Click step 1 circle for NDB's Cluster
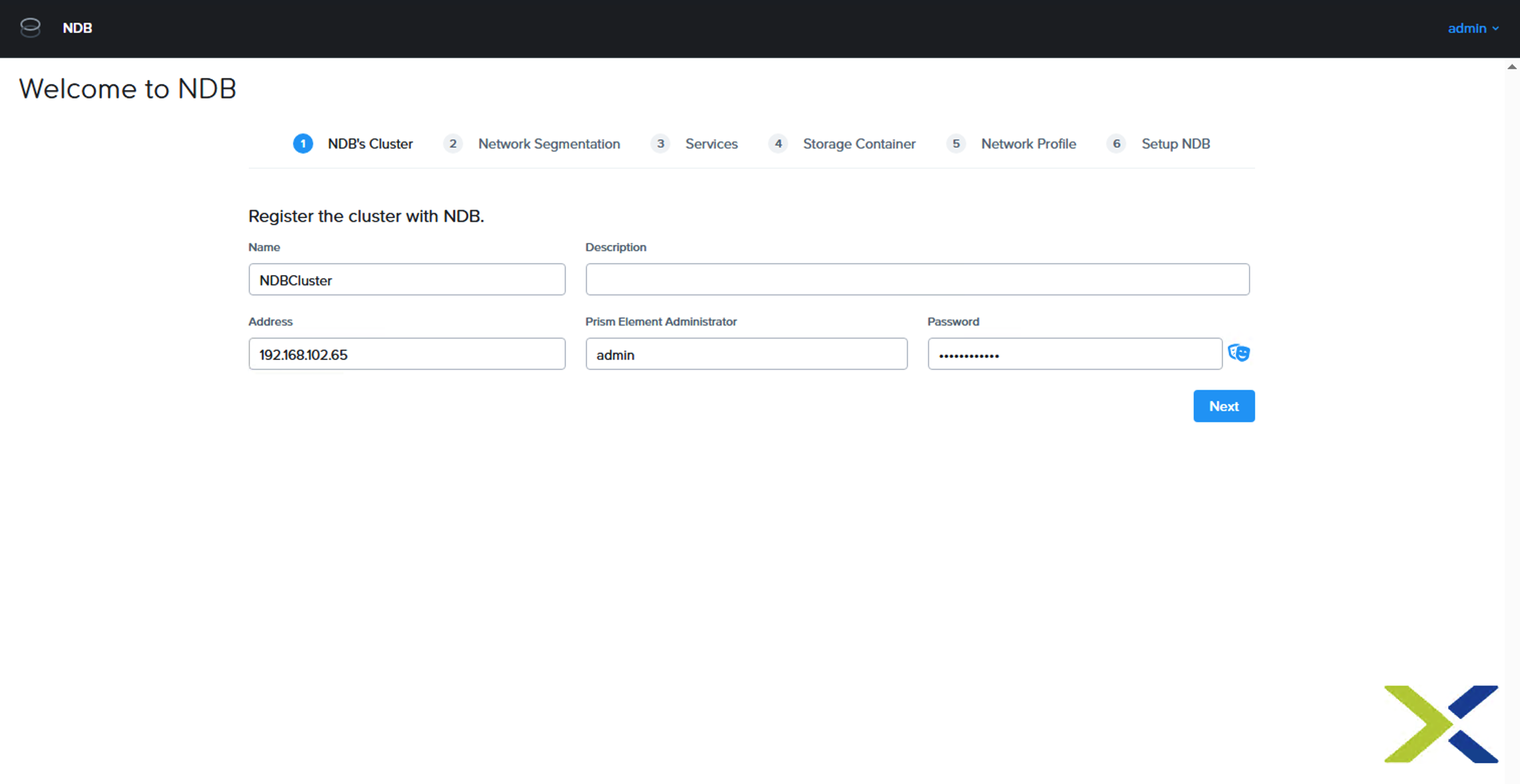Viewport: 1520px width, 784px height. pyautogui.click(x=302, y=143)
